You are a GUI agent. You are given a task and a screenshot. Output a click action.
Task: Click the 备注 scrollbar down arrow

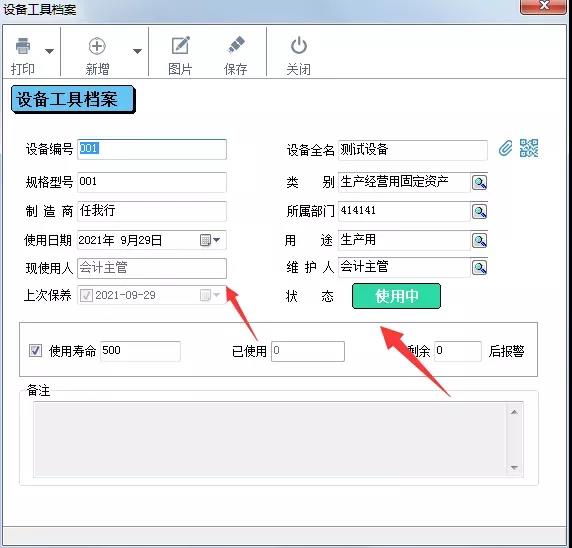(514, 467)
